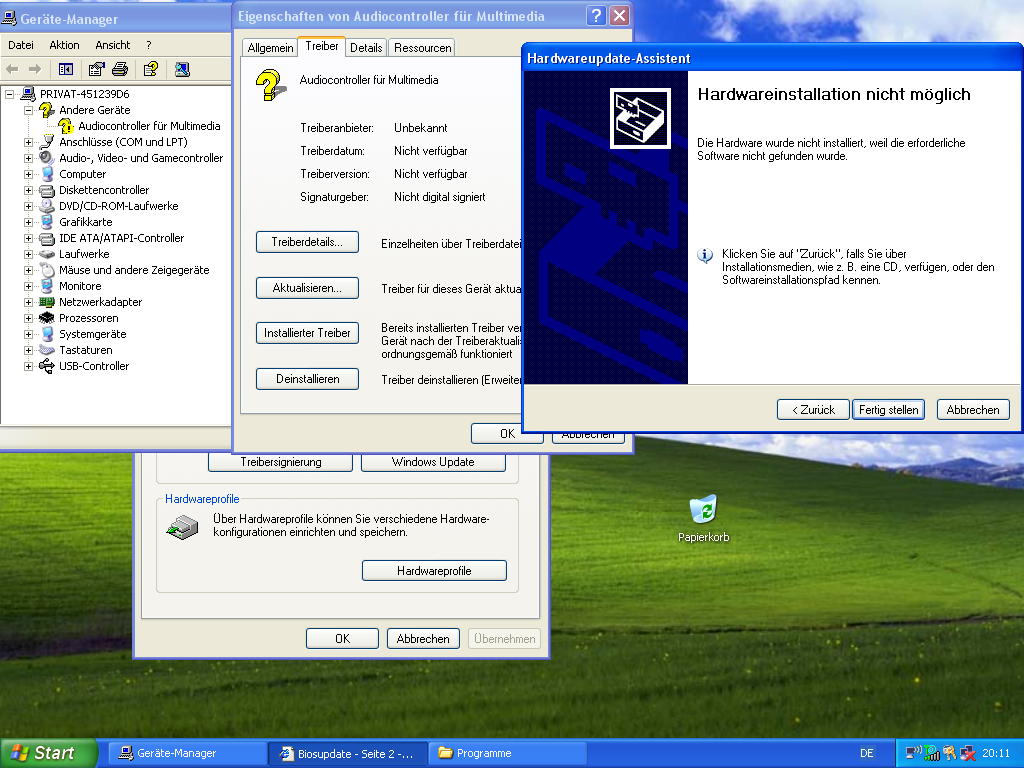Expand the Netzwerkadapter tree node
This screenshot has height=768, width=1024.
point(28,302)
